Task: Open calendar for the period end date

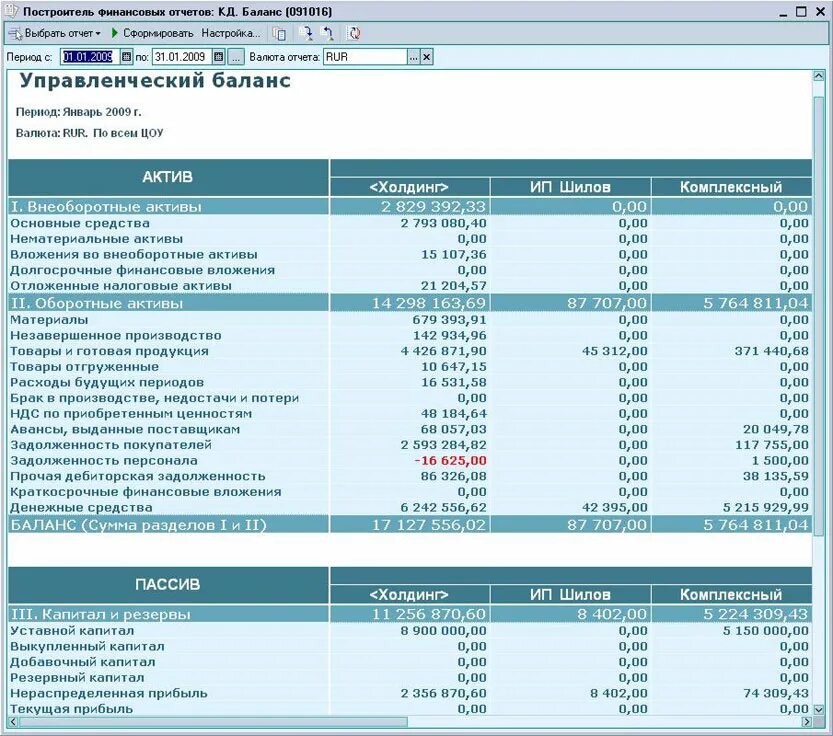Action: tap(218, 57)
